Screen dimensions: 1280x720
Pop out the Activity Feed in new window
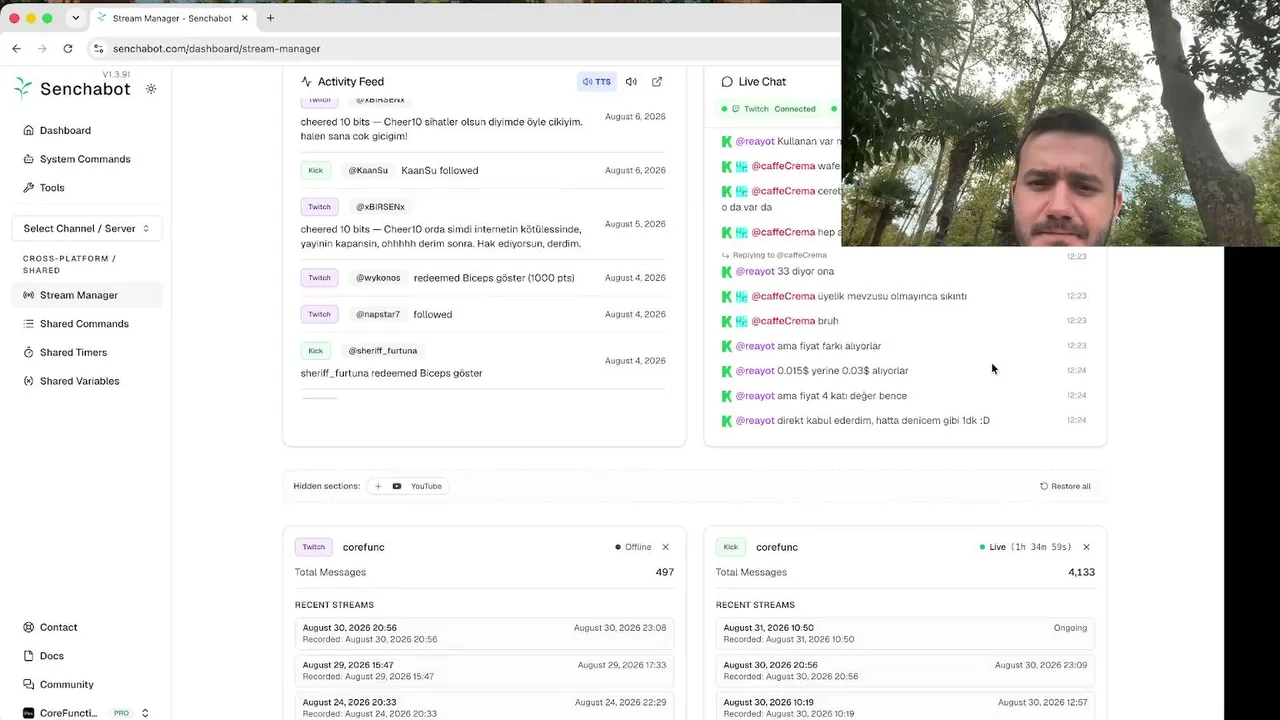pyautogui.click(x=657, y=82)
